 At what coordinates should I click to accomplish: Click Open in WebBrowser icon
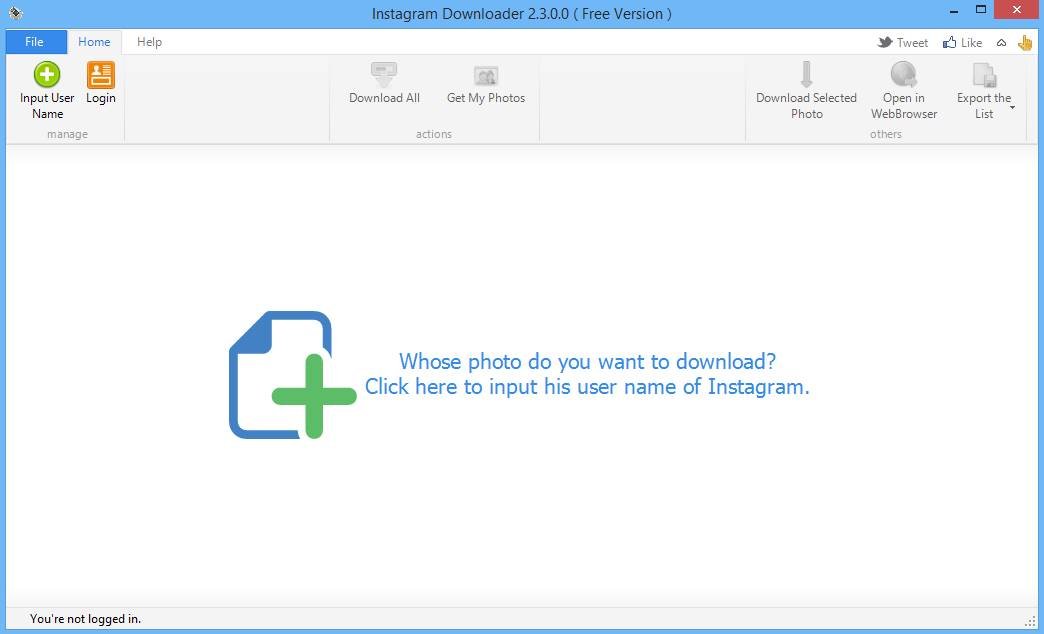[x=904, y=75]
